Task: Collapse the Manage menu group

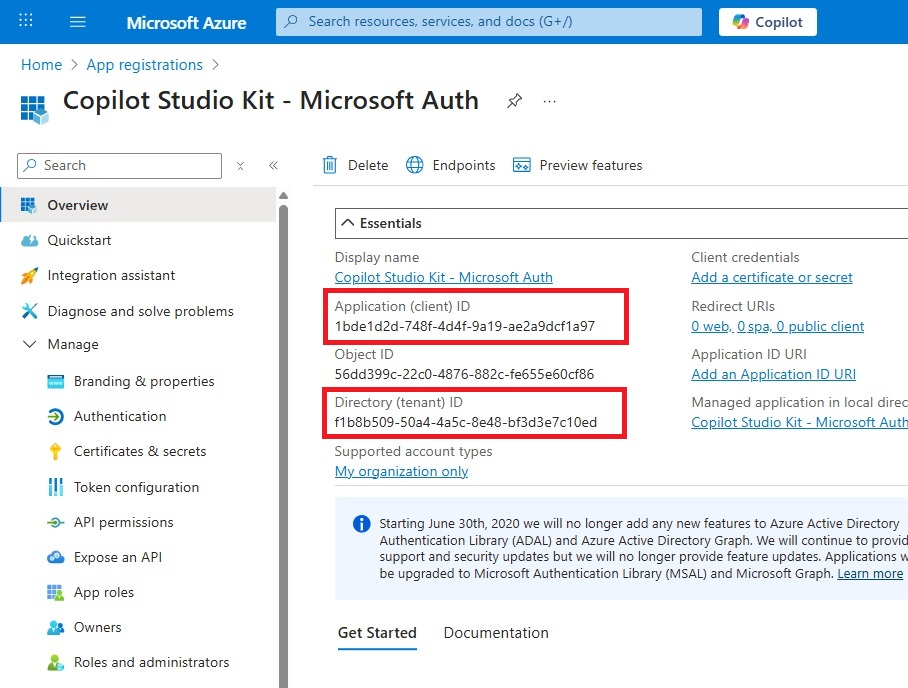Action: click(x=28, y=344)
